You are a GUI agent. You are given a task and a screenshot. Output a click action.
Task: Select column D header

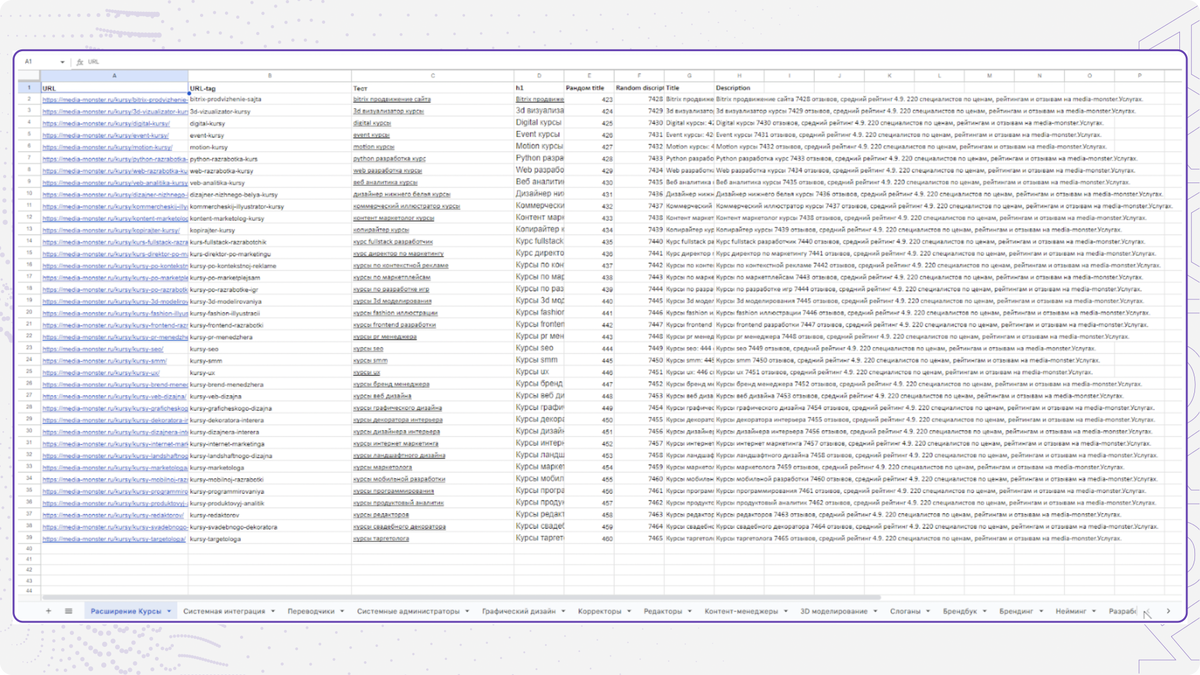tap(539, 76)
